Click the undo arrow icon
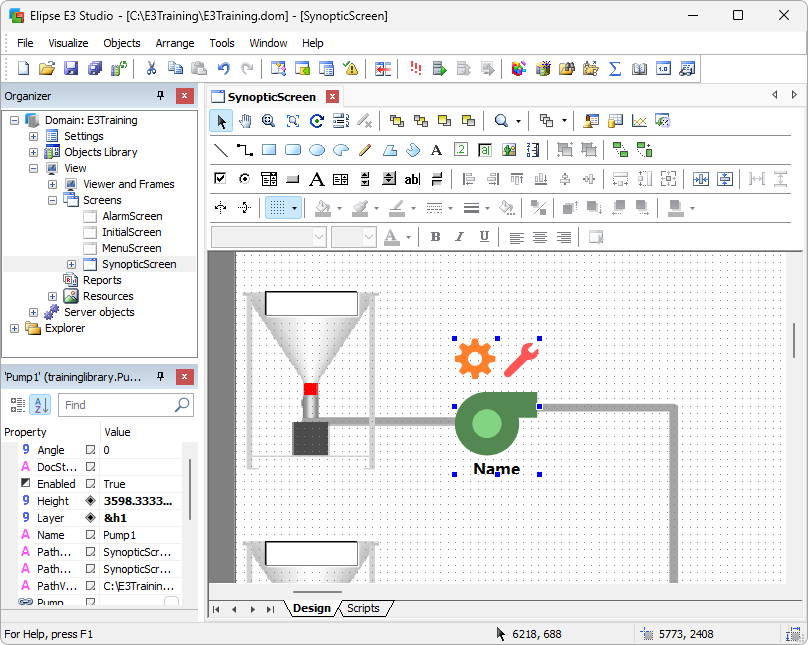 pos(223,69)
